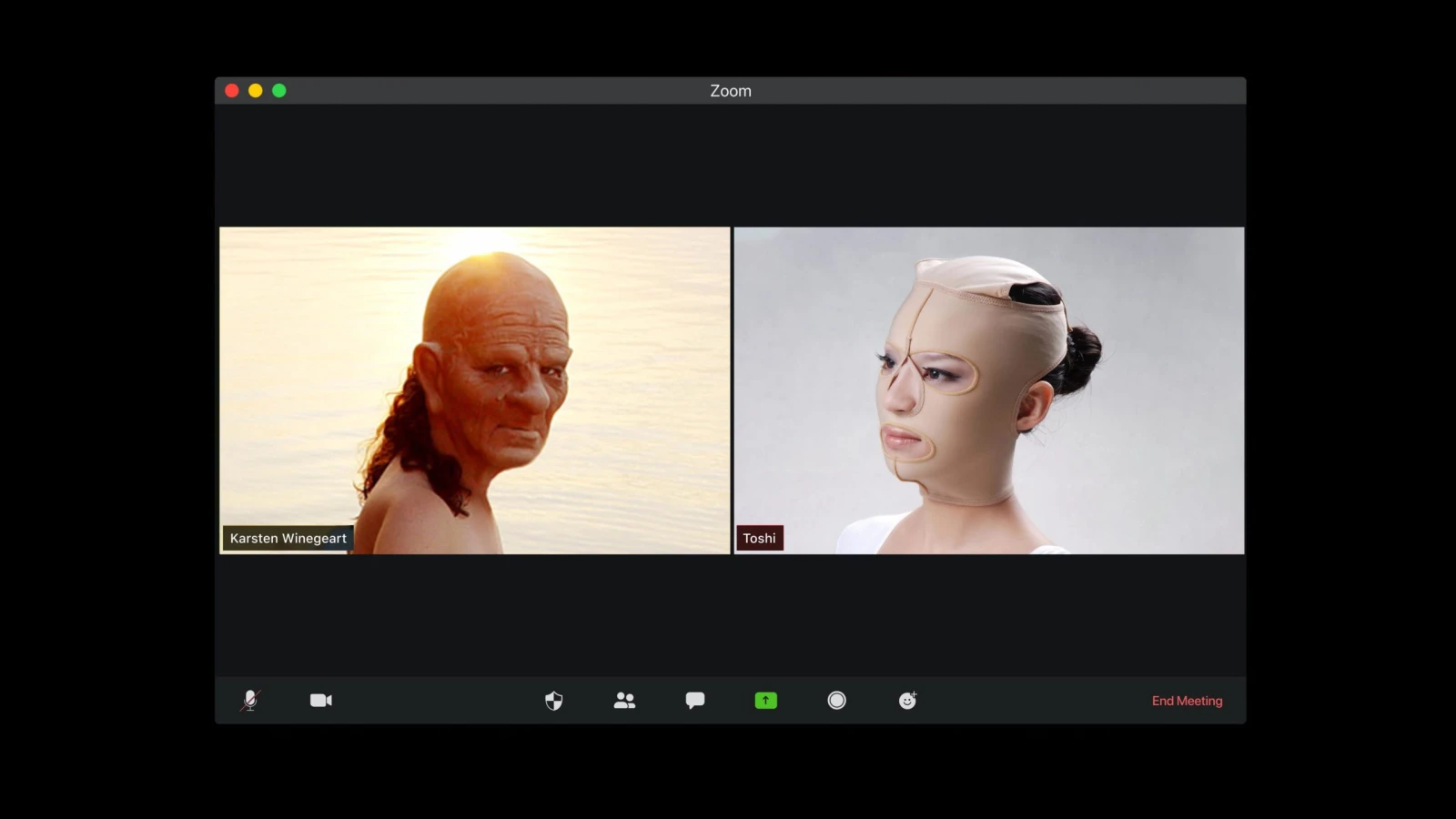The height and width of the screenshot is (819, 1456).
Task: Click the Toshi name label
Action: 759,538
